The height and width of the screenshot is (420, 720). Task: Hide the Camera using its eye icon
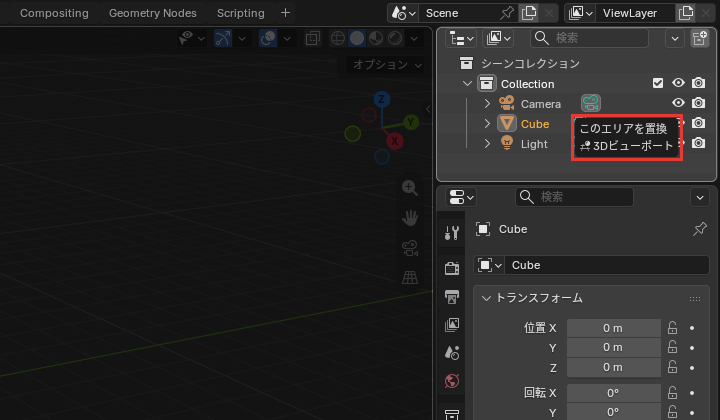pyautogui.click(x=678, y=103)
